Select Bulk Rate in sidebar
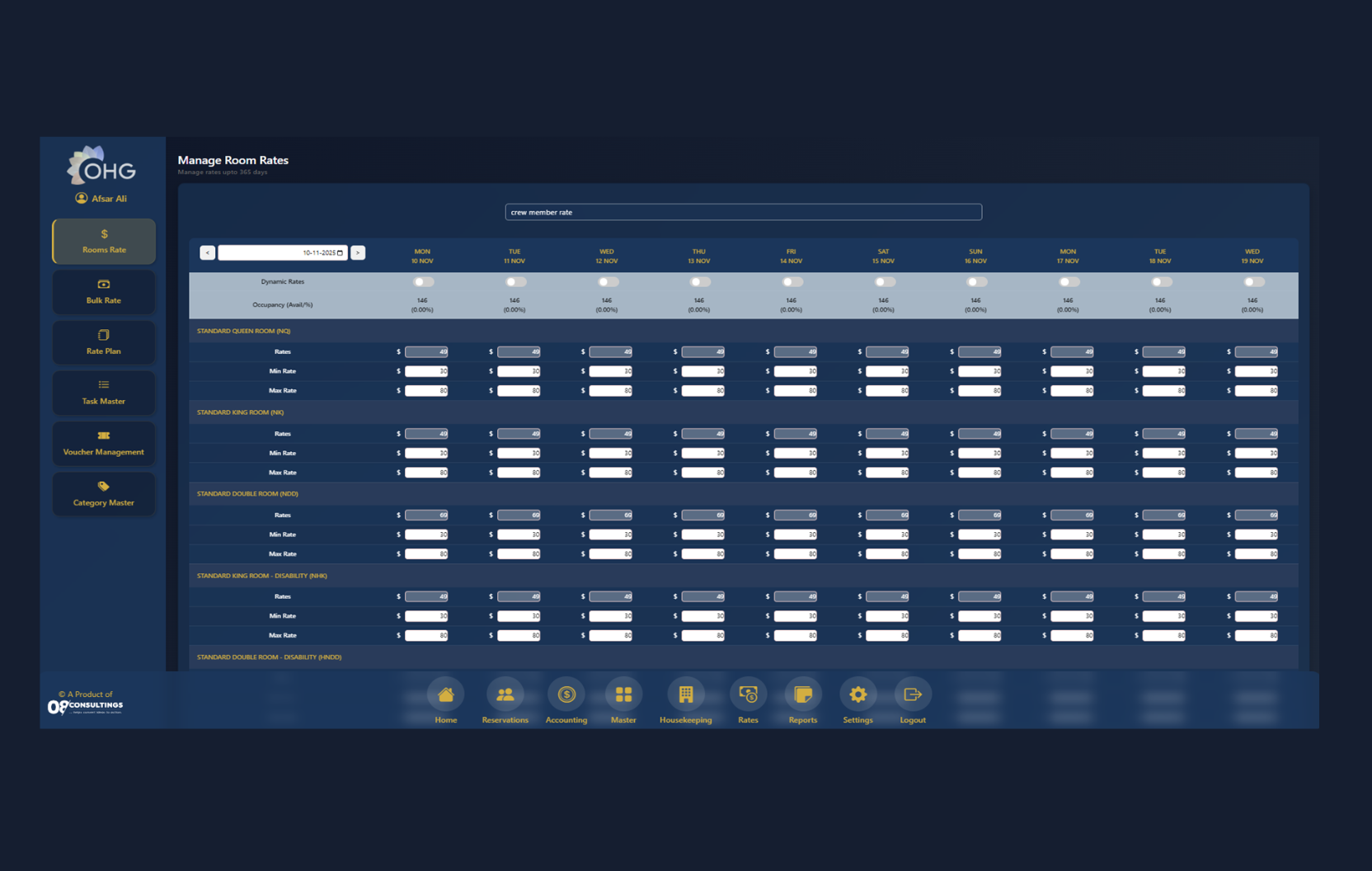The width and height of the screenshot is (1372, 871). 104,292
